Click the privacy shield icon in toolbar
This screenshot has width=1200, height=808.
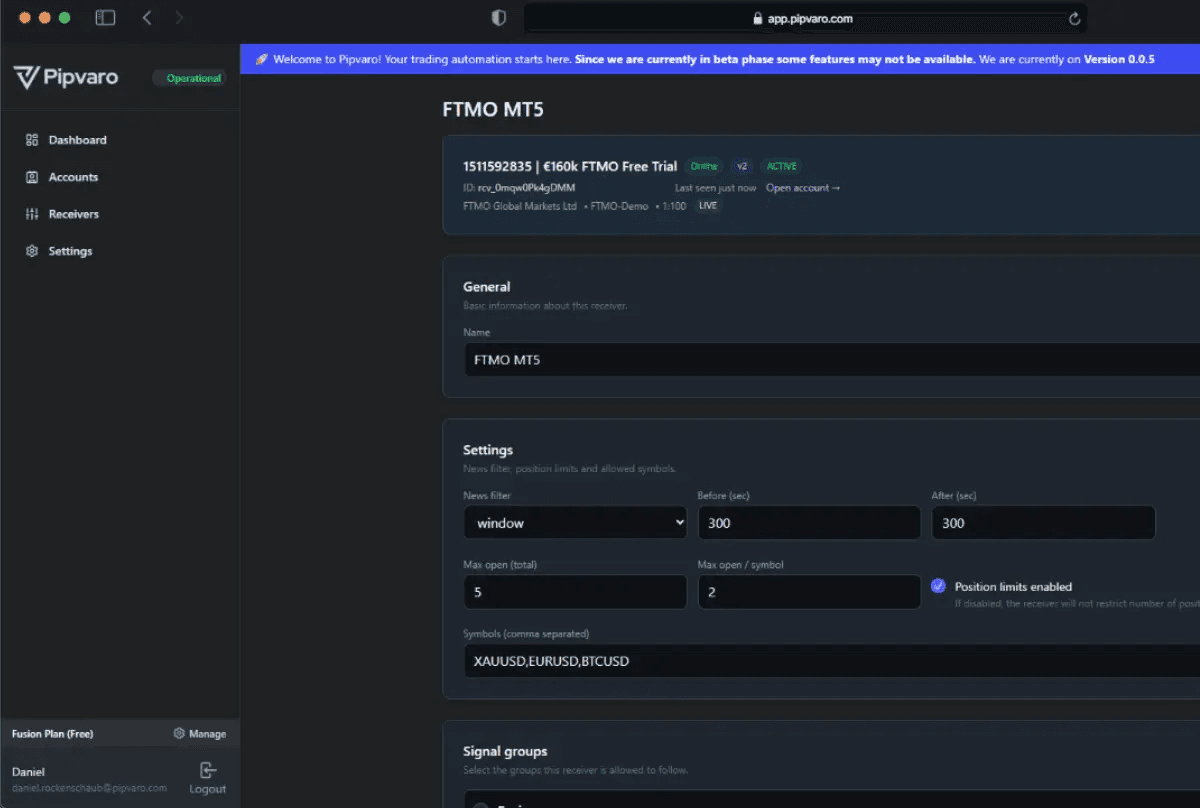click(x=499, y=18)
